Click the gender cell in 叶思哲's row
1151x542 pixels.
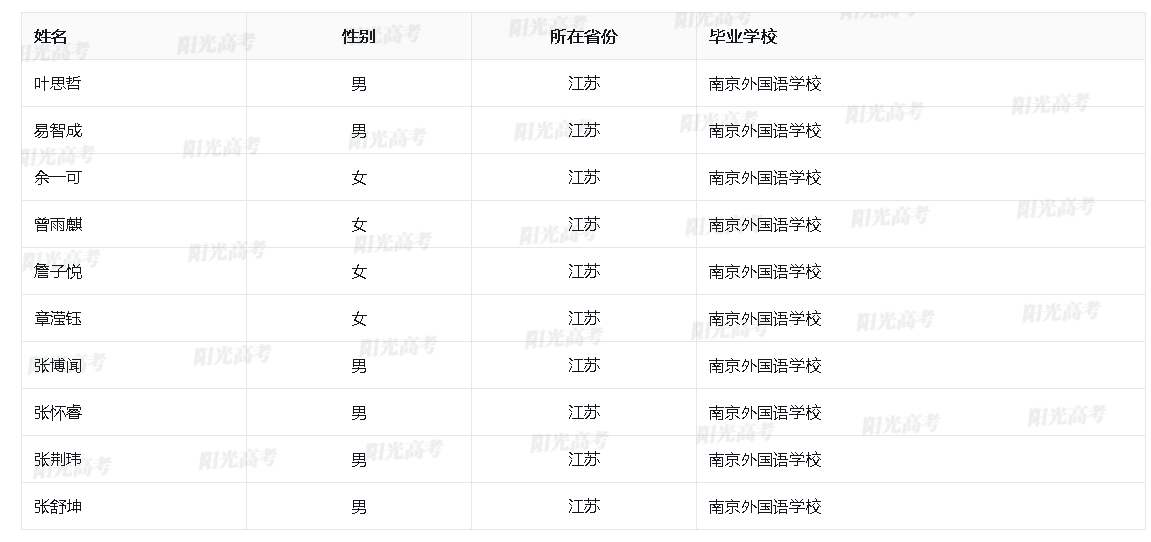coord(359,84)
